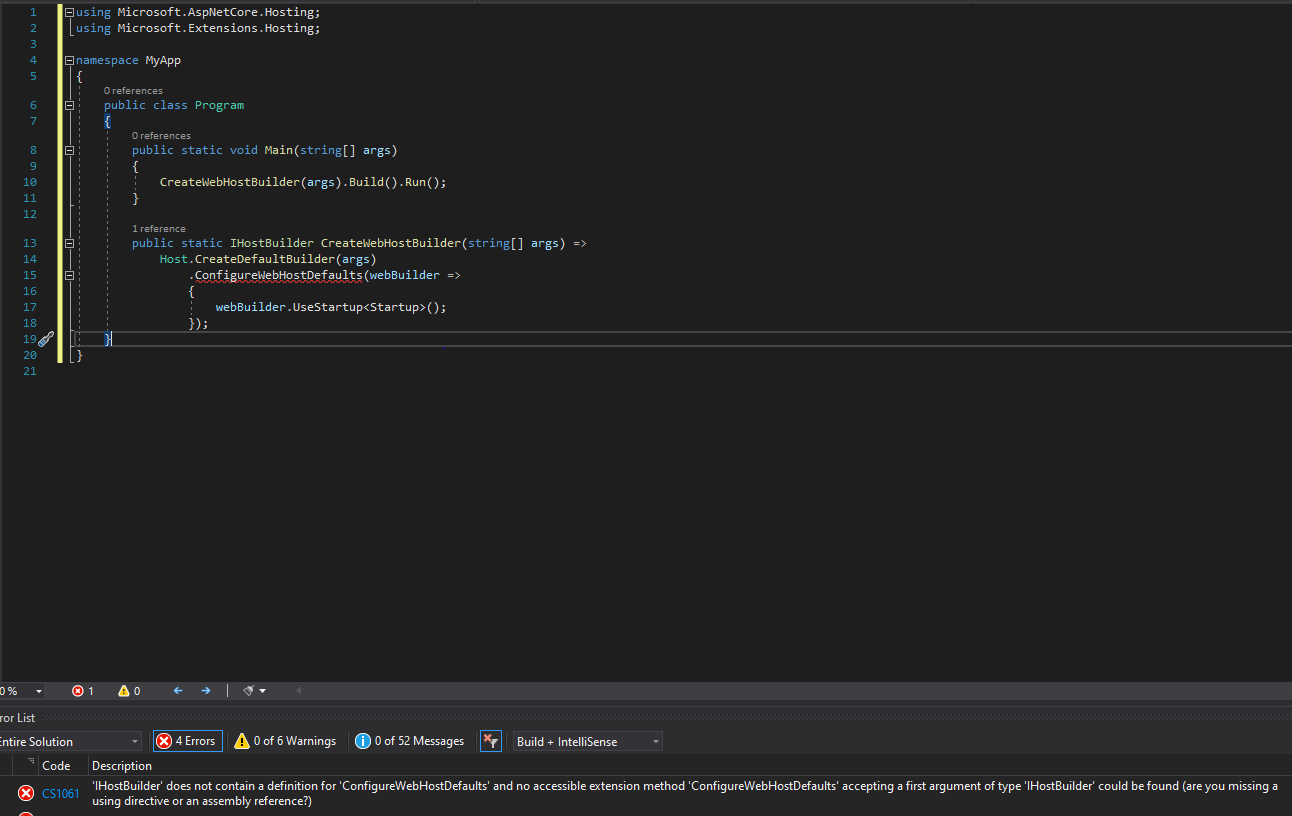Open the CS1061 error code link

click(x=60, y=794)
